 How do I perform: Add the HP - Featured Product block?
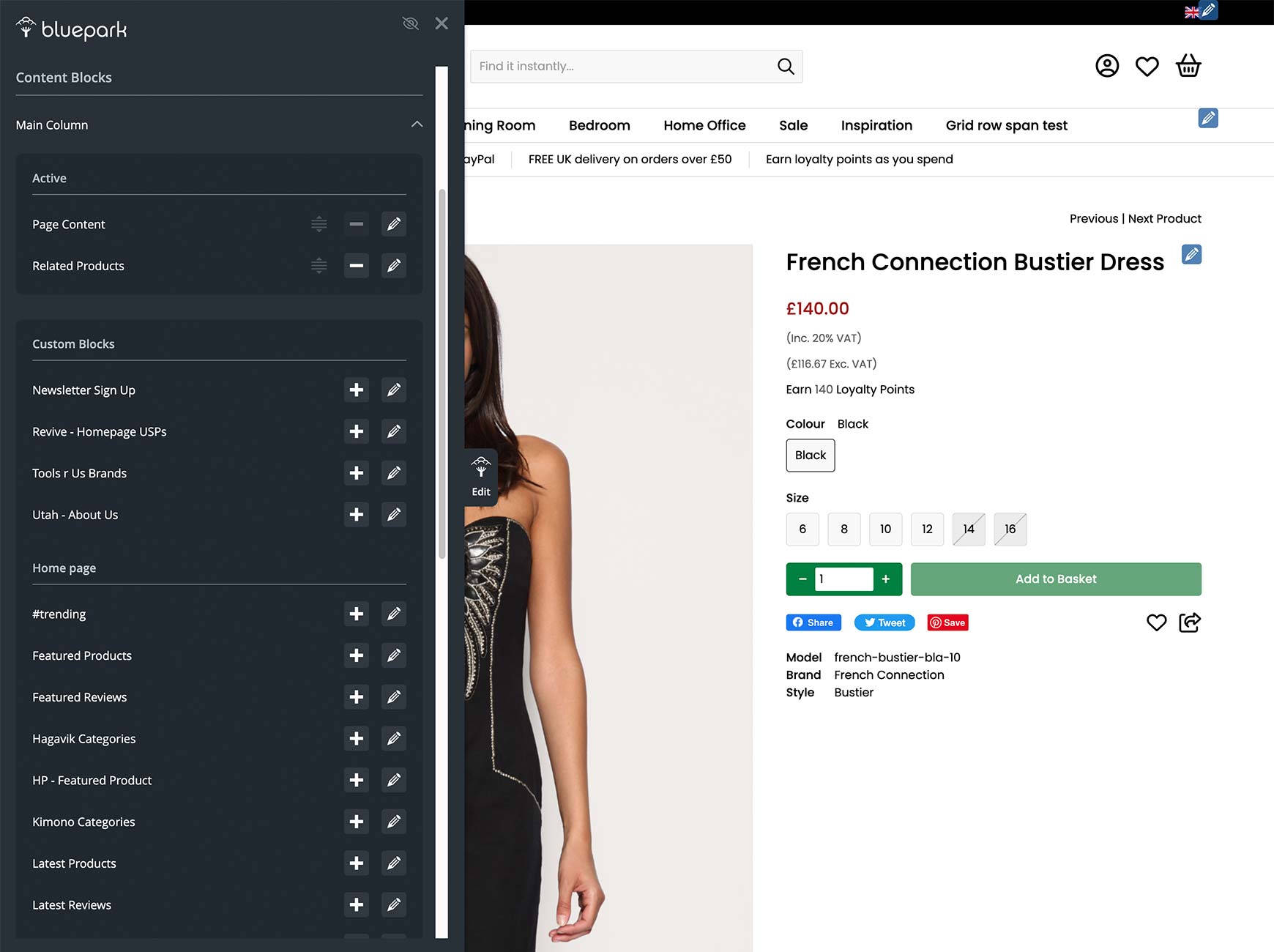[x=357, y=781]
